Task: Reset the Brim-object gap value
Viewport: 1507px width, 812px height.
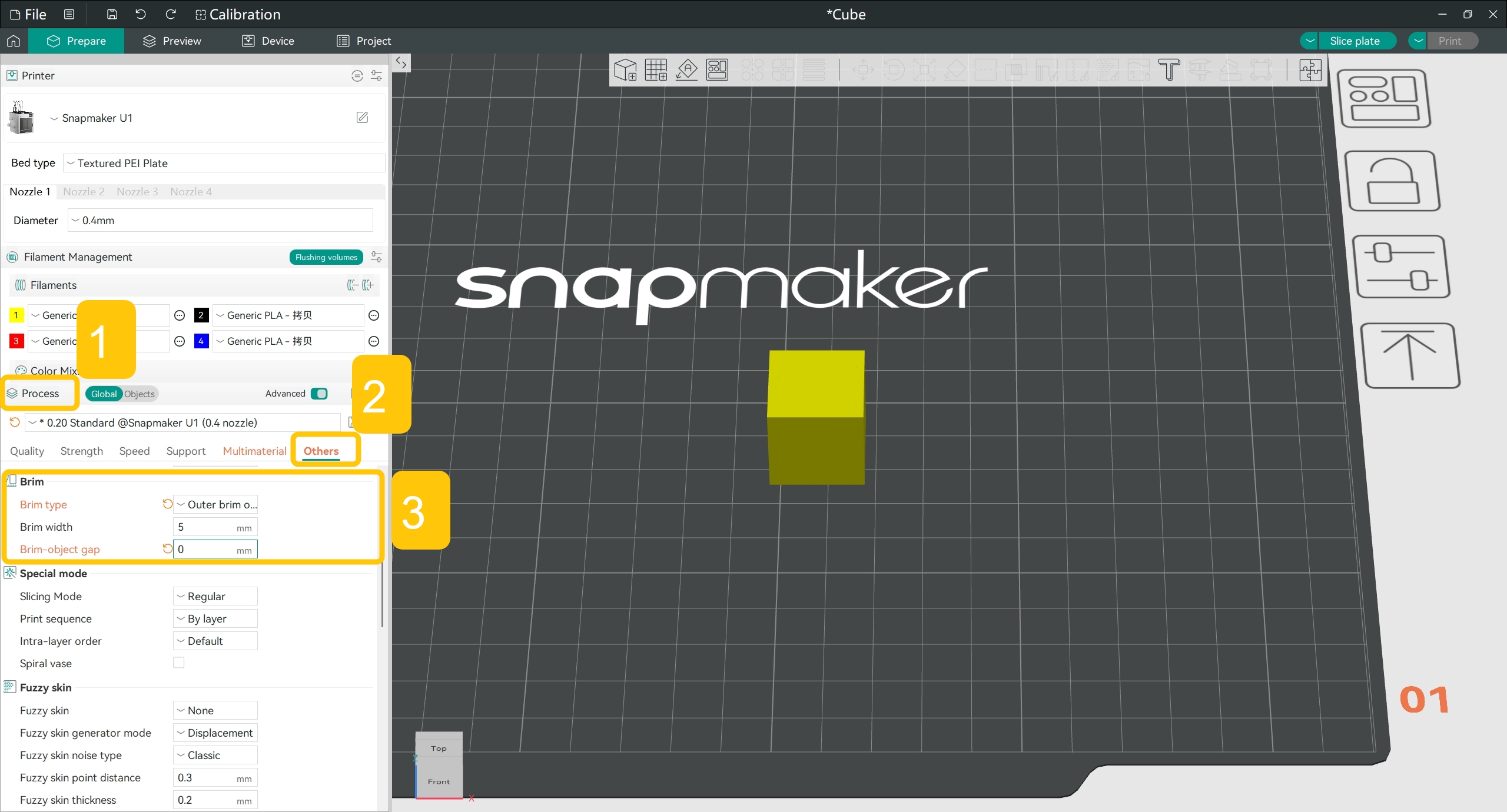Action: point(167,549)
